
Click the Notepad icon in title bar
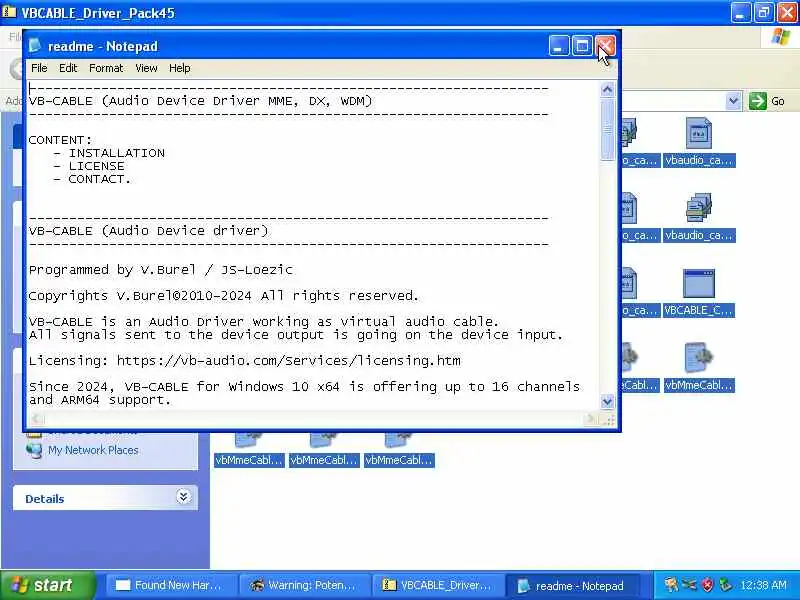coord(35,46)
